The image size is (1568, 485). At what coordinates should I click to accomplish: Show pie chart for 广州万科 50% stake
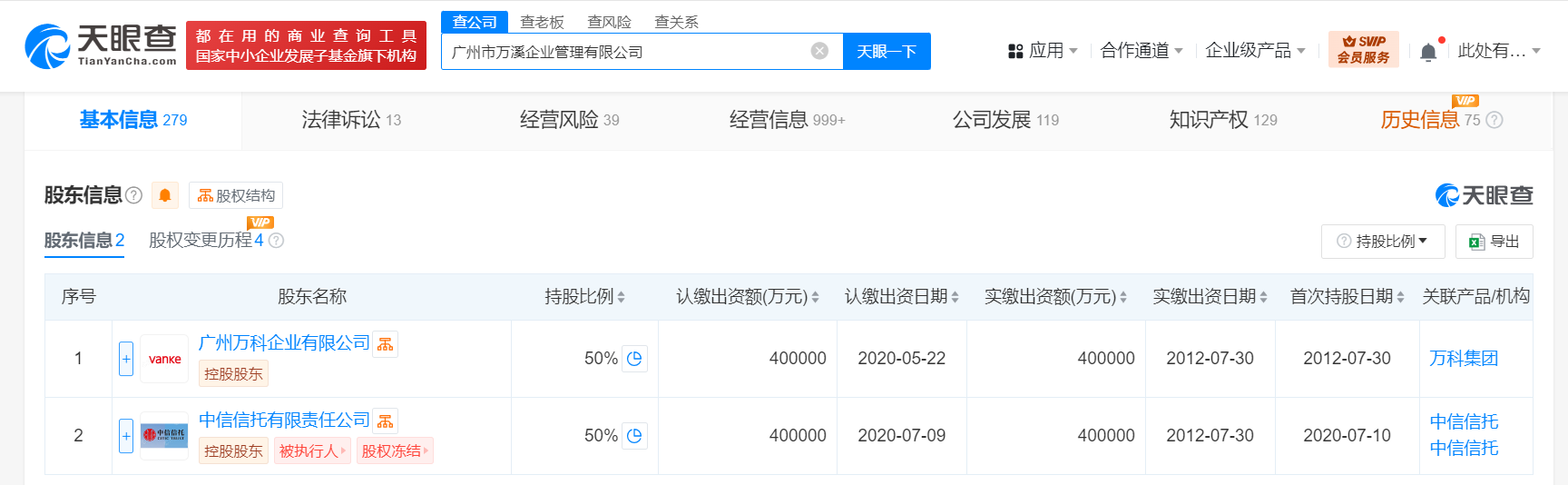click(x=634, y=359)
